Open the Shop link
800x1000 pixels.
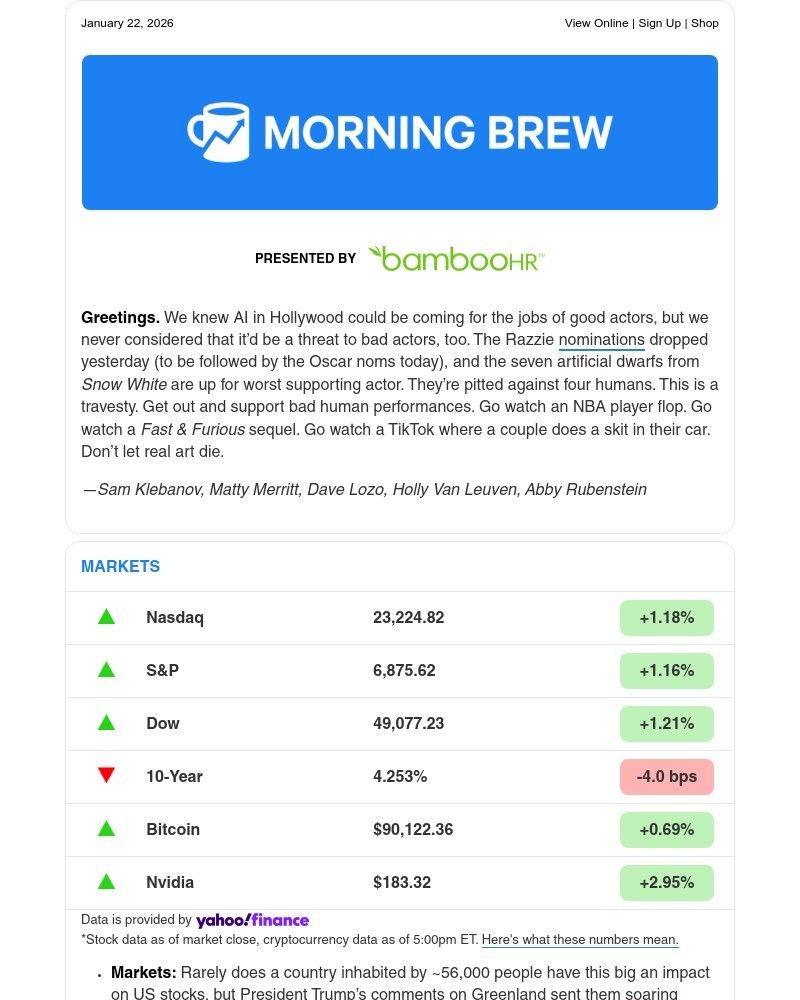[705, 23]
